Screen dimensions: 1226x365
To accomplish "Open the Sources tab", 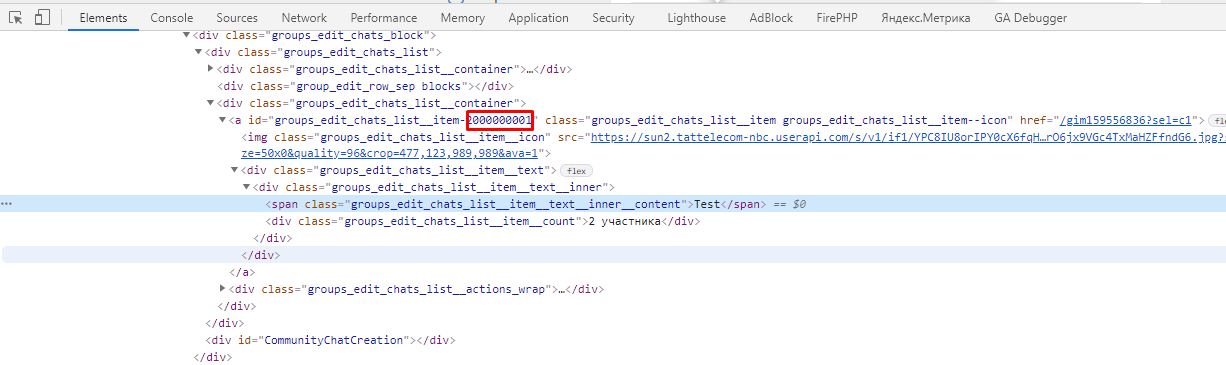I will pos(237,18).
